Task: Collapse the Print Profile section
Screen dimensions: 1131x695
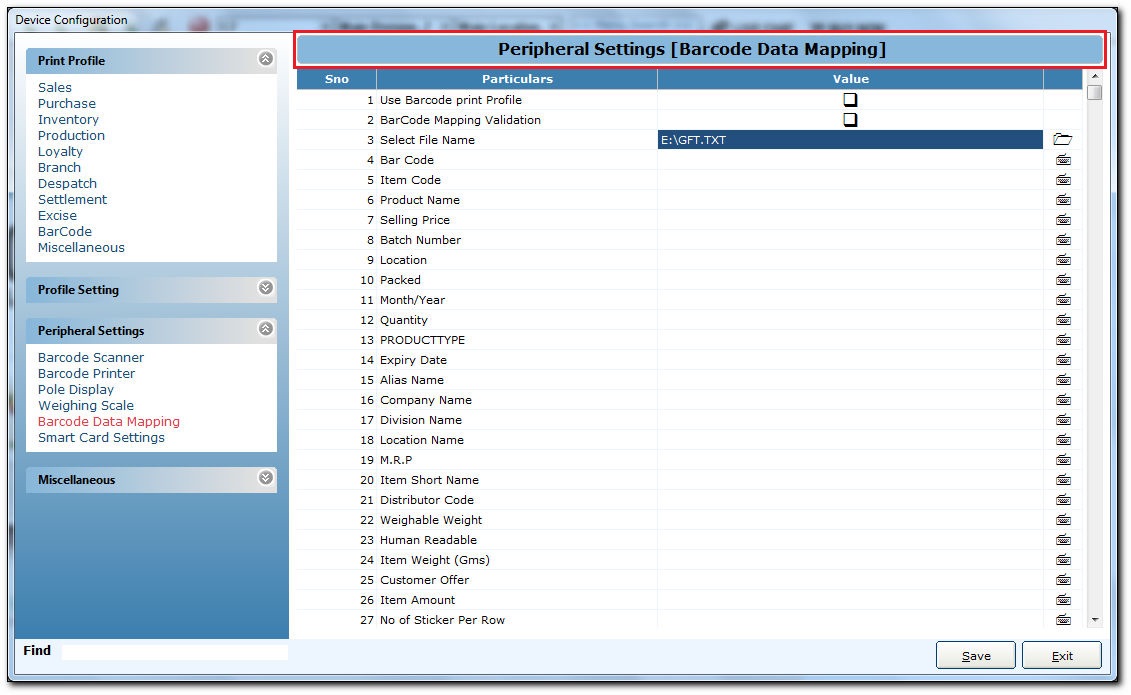Action: click(265, 58)
